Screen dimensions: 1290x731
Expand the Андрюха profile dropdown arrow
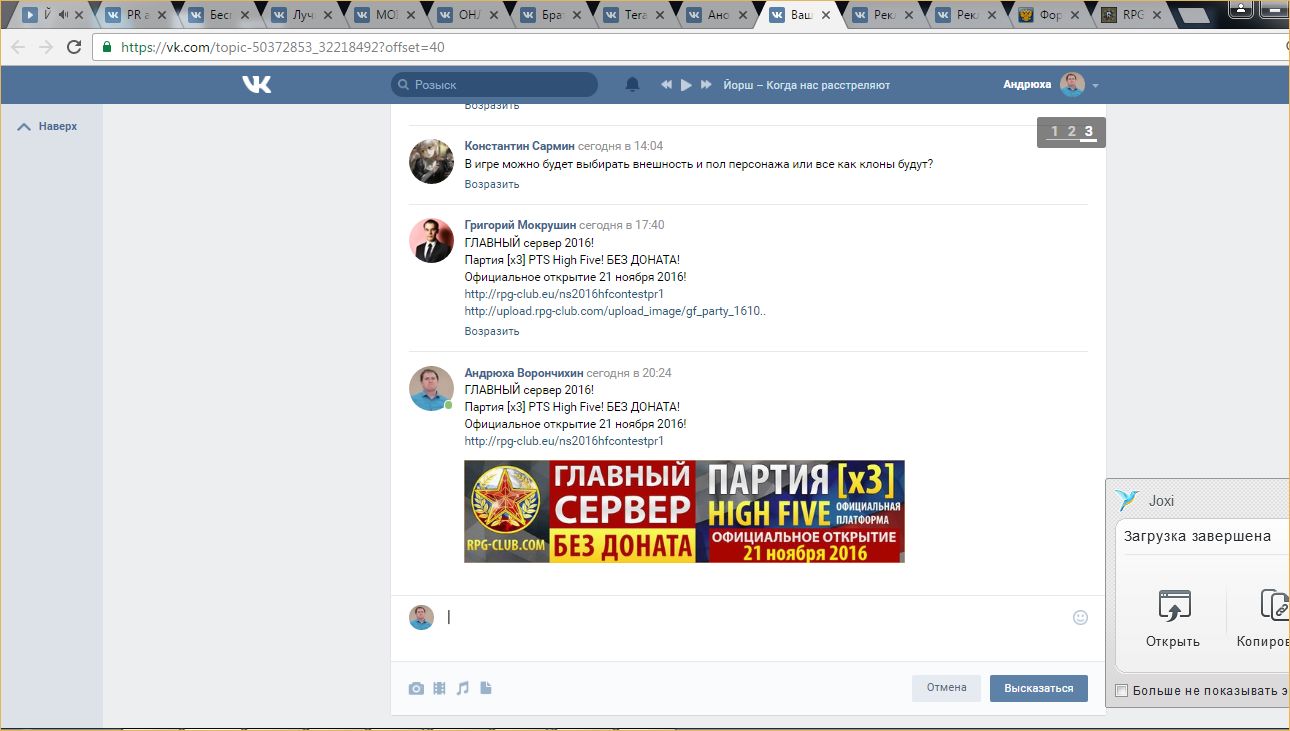click(1095, 86)
